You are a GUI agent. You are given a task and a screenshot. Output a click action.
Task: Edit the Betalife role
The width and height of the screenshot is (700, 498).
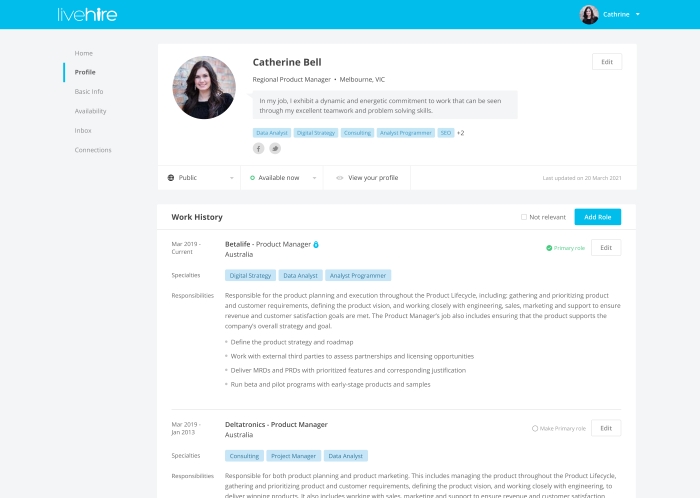pos(606,247)
